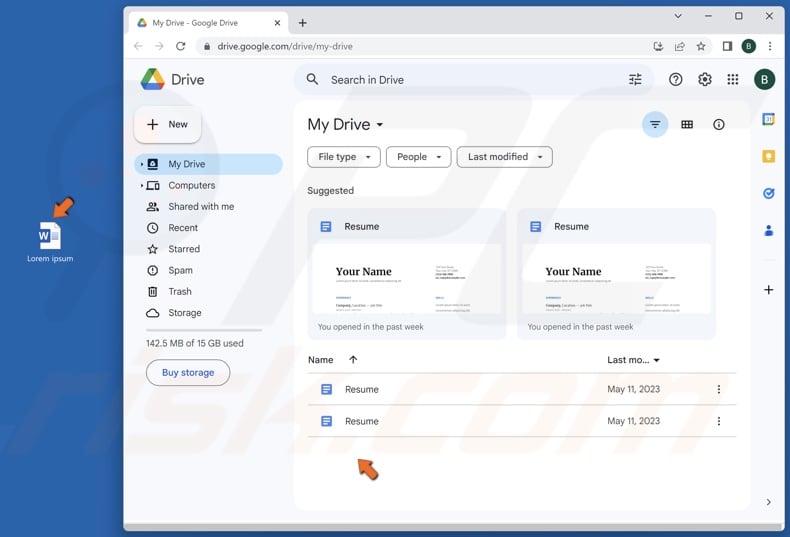
Task: Open Starred items in sidebar
Action: click(184, 249)
